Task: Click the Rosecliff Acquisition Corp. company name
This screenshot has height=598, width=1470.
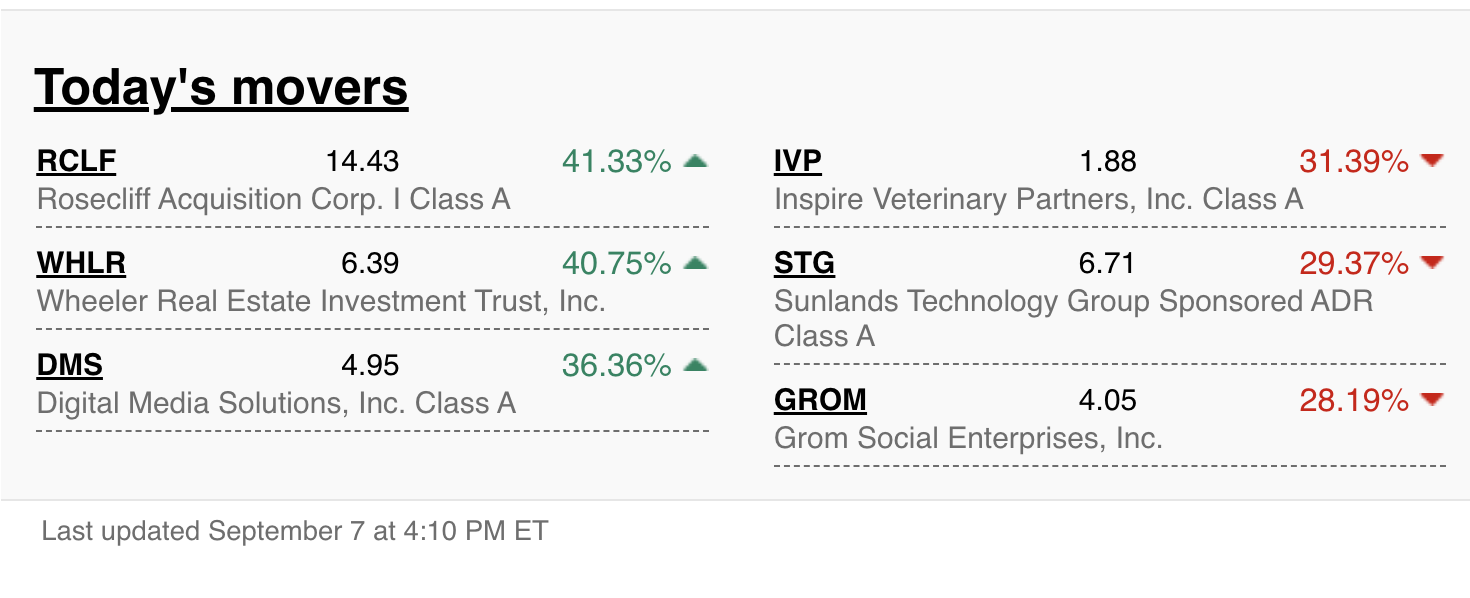Action: pos(273,199)
